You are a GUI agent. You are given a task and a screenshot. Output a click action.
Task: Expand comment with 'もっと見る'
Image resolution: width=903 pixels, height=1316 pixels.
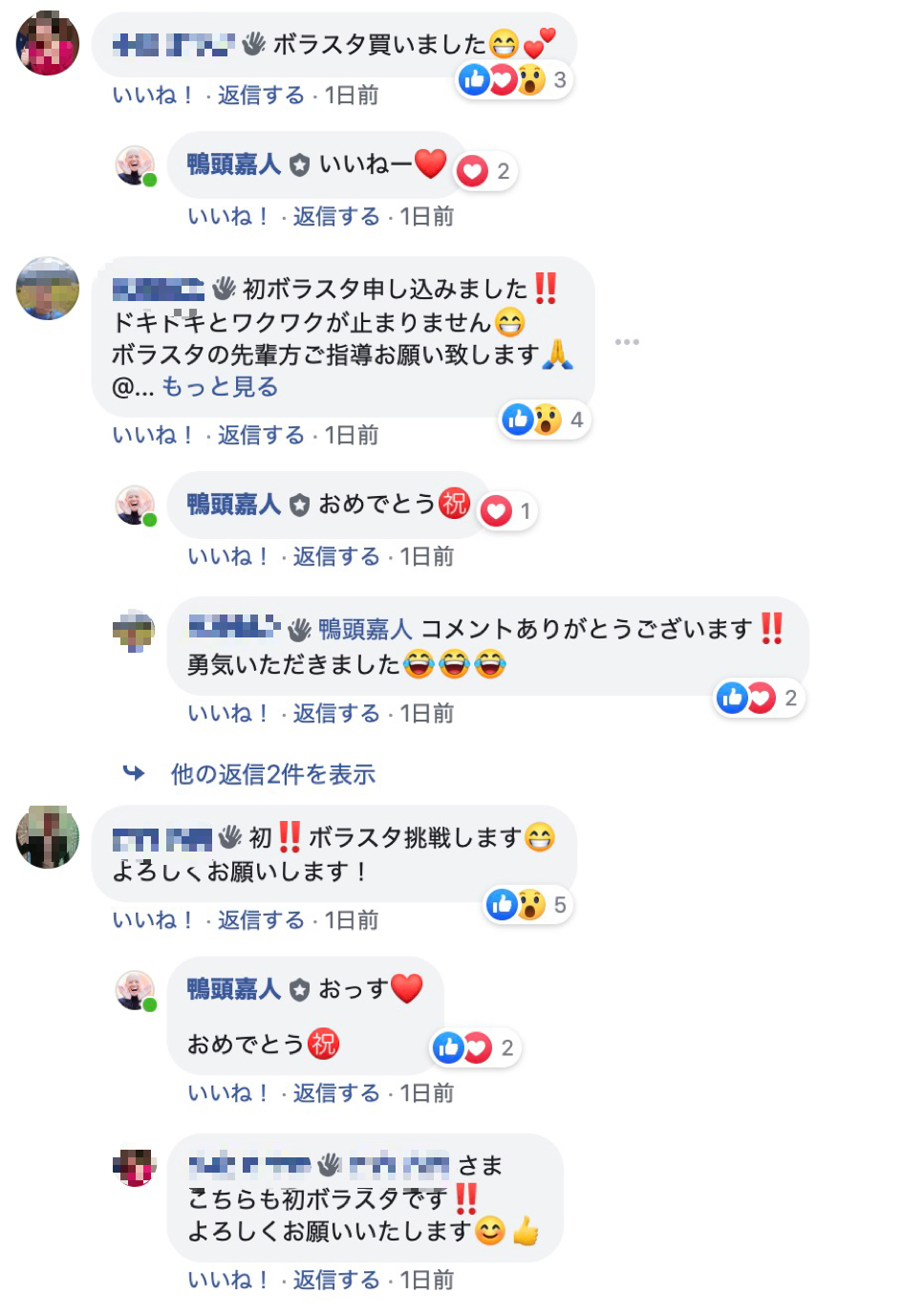[x=220, y=387]
